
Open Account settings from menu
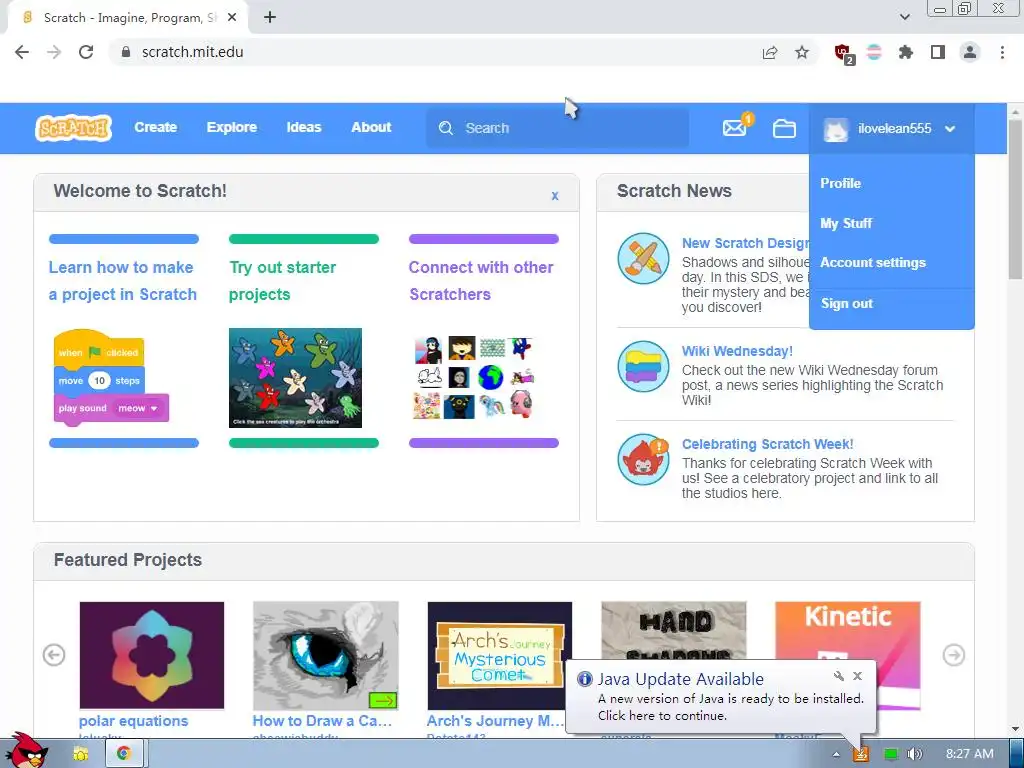point(872,263)
